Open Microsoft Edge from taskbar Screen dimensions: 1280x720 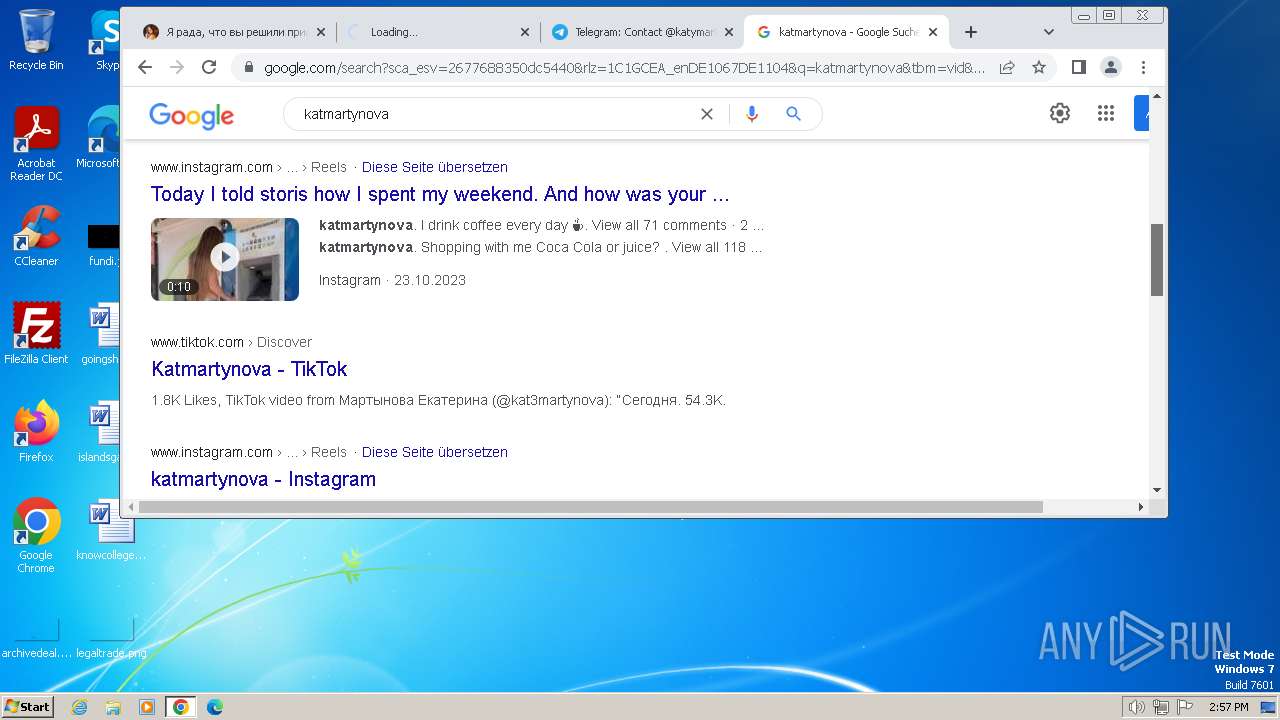pyautogui.click(x=215, y=707)
